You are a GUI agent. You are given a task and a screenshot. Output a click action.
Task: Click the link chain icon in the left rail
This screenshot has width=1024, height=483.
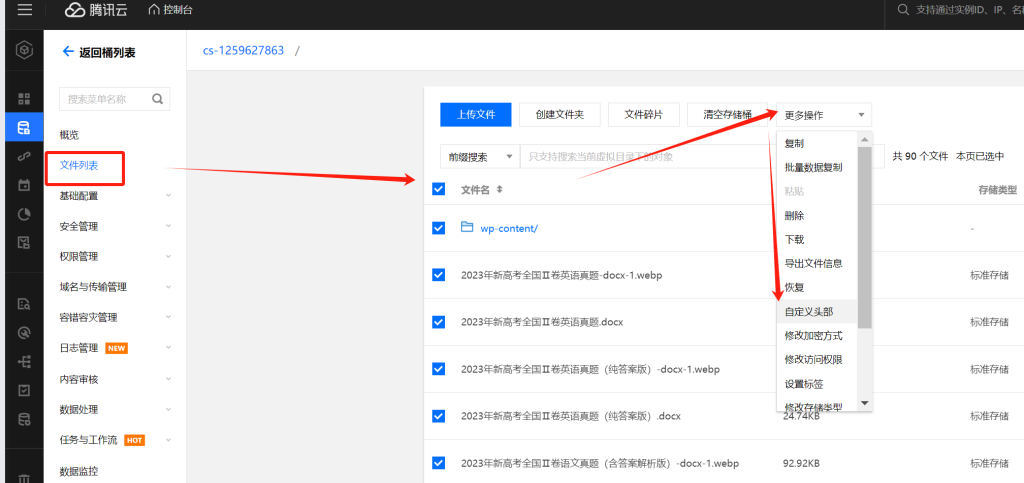pyautogui.click(x=24, y=157)
